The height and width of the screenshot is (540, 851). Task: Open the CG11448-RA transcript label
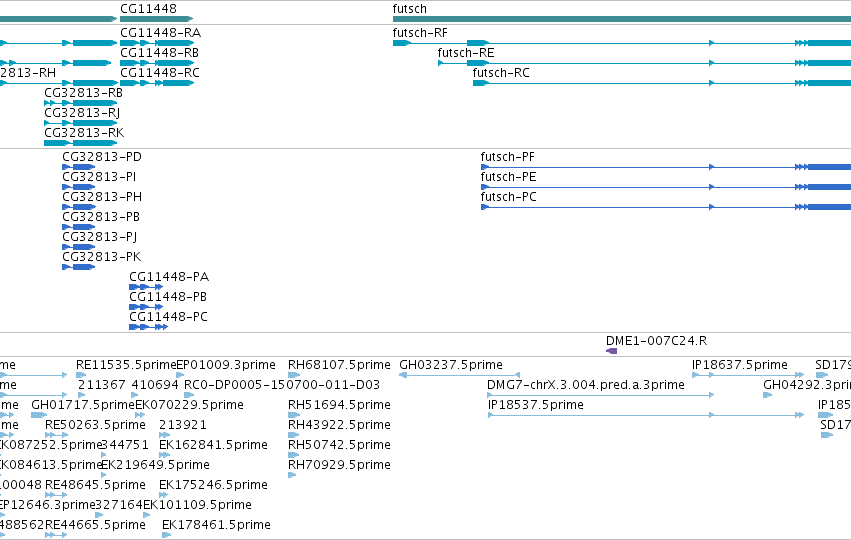click(x=160, y=33)
